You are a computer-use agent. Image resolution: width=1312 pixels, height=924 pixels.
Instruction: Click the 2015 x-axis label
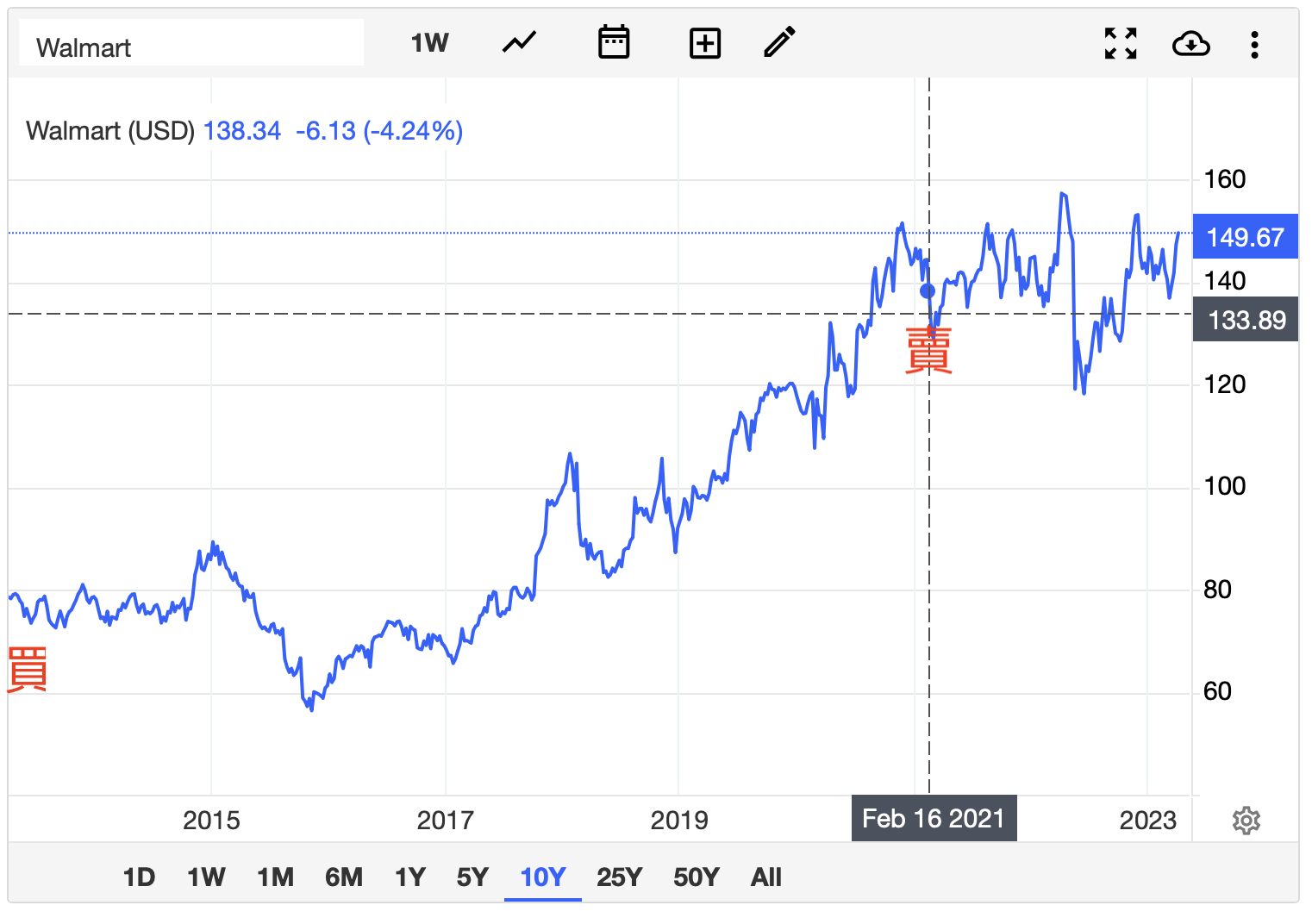pyautogui.click(x=211, y=820)
